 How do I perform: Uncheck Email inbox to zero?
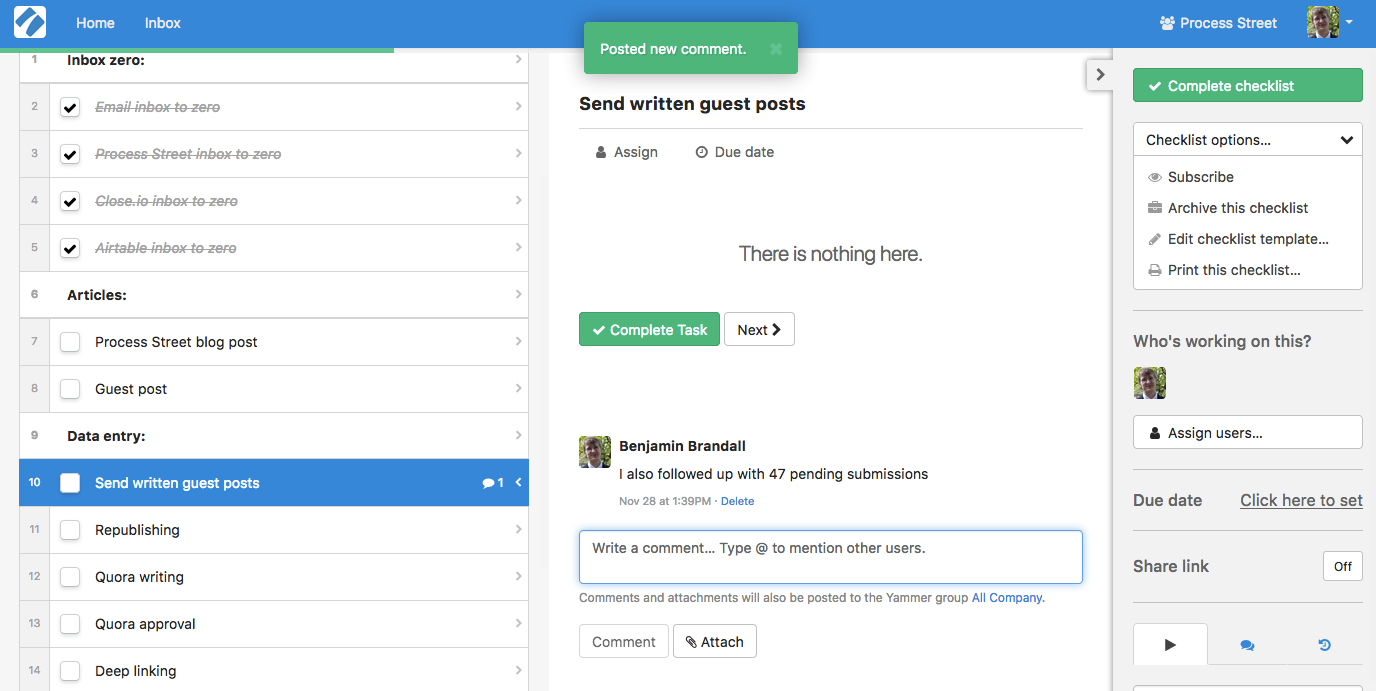70,107
